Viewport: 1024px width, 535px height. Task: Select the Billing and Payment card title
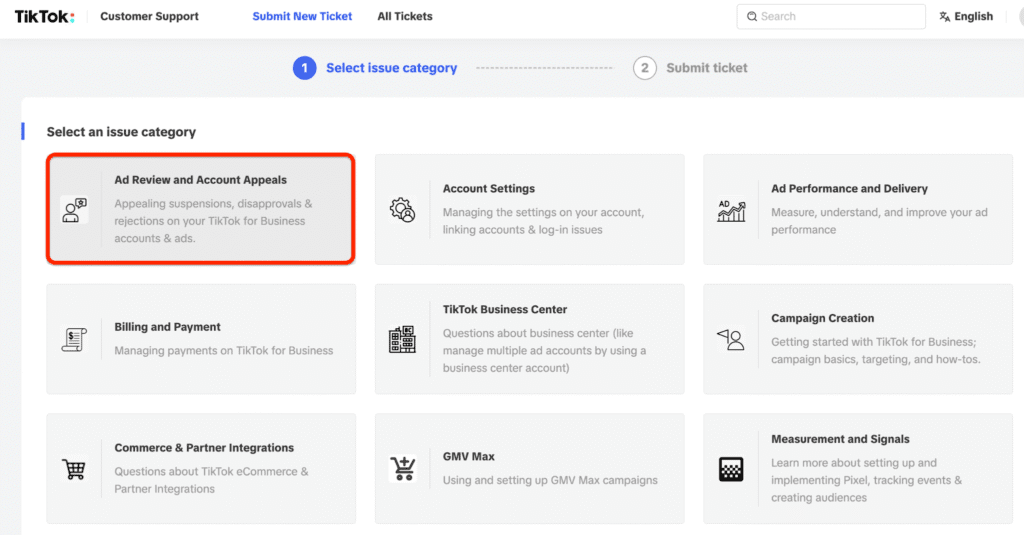pos(168,327)
